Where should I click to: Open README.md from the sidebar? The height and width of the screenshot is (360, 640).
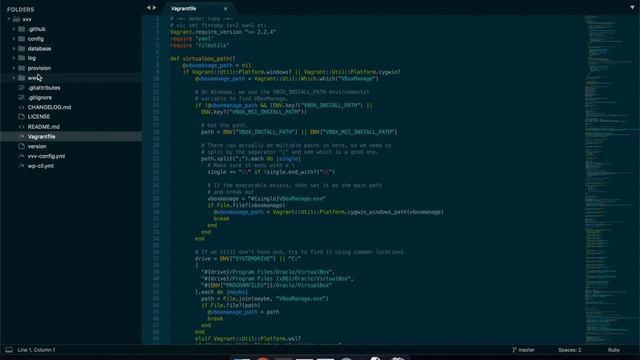click(44, 127)
